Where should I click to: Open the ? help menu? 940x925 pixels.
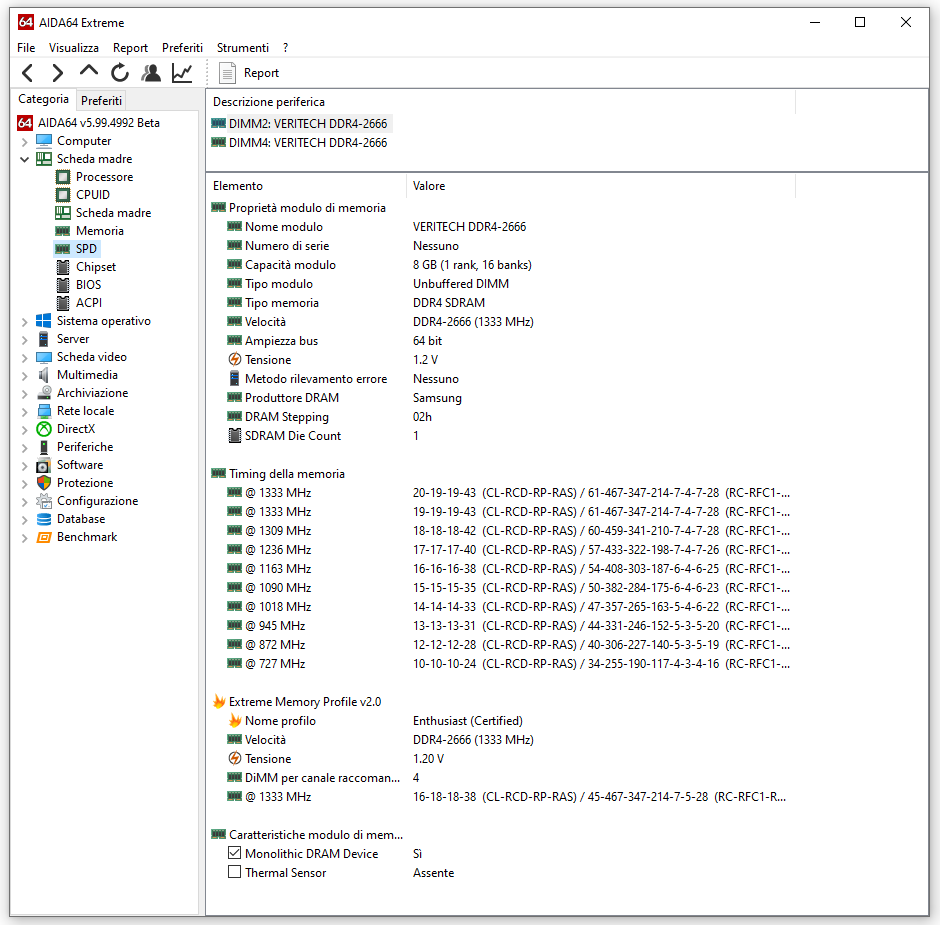[x=285, y=48]
